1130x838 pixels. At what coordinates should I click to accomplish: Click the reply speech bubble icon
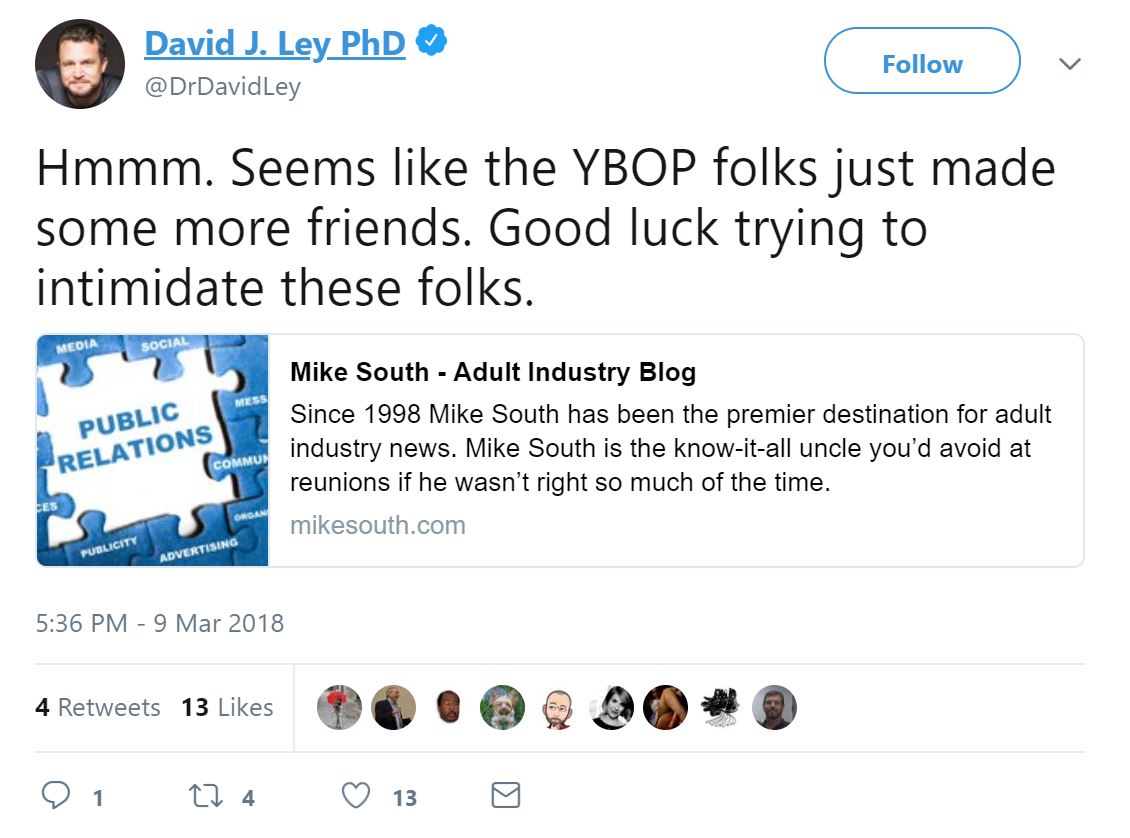57,796
